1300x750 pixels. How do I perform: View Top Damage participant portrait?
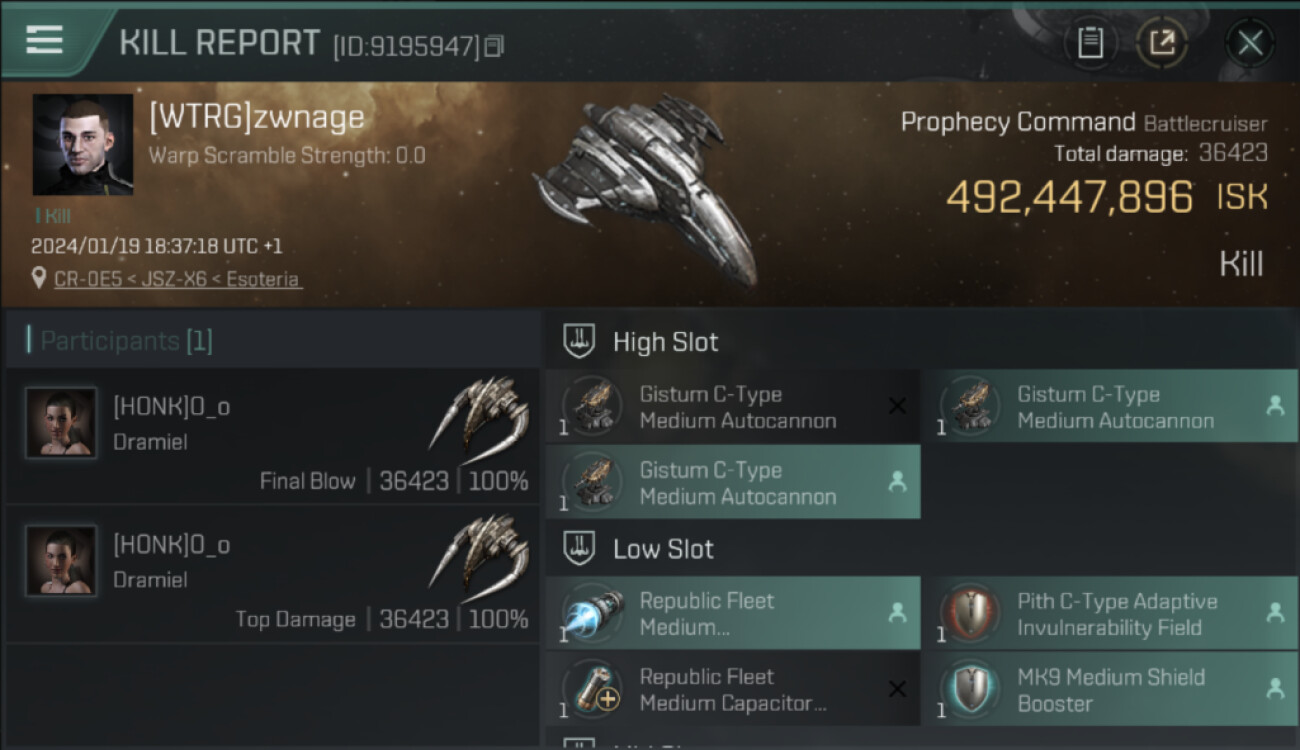pos(61,561)
